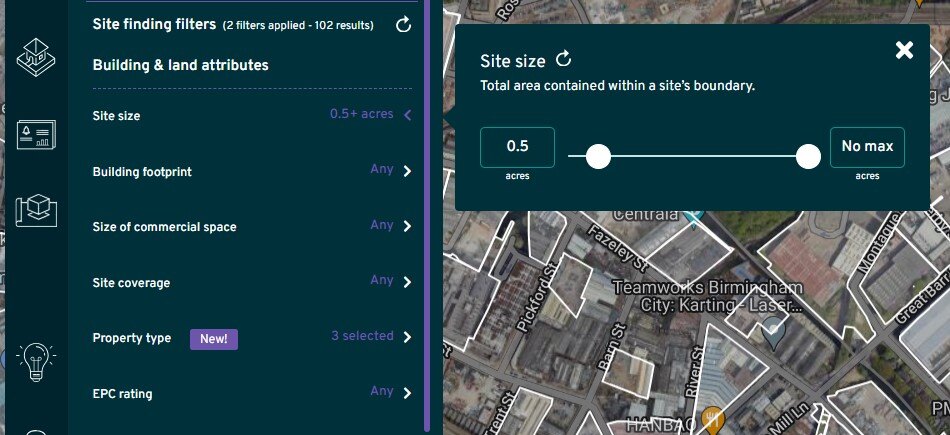Viewport: 950px width, 435px height.
Task: Open the lightbulb insights icon
Action: pyautogui.click(x=36, y=362)
